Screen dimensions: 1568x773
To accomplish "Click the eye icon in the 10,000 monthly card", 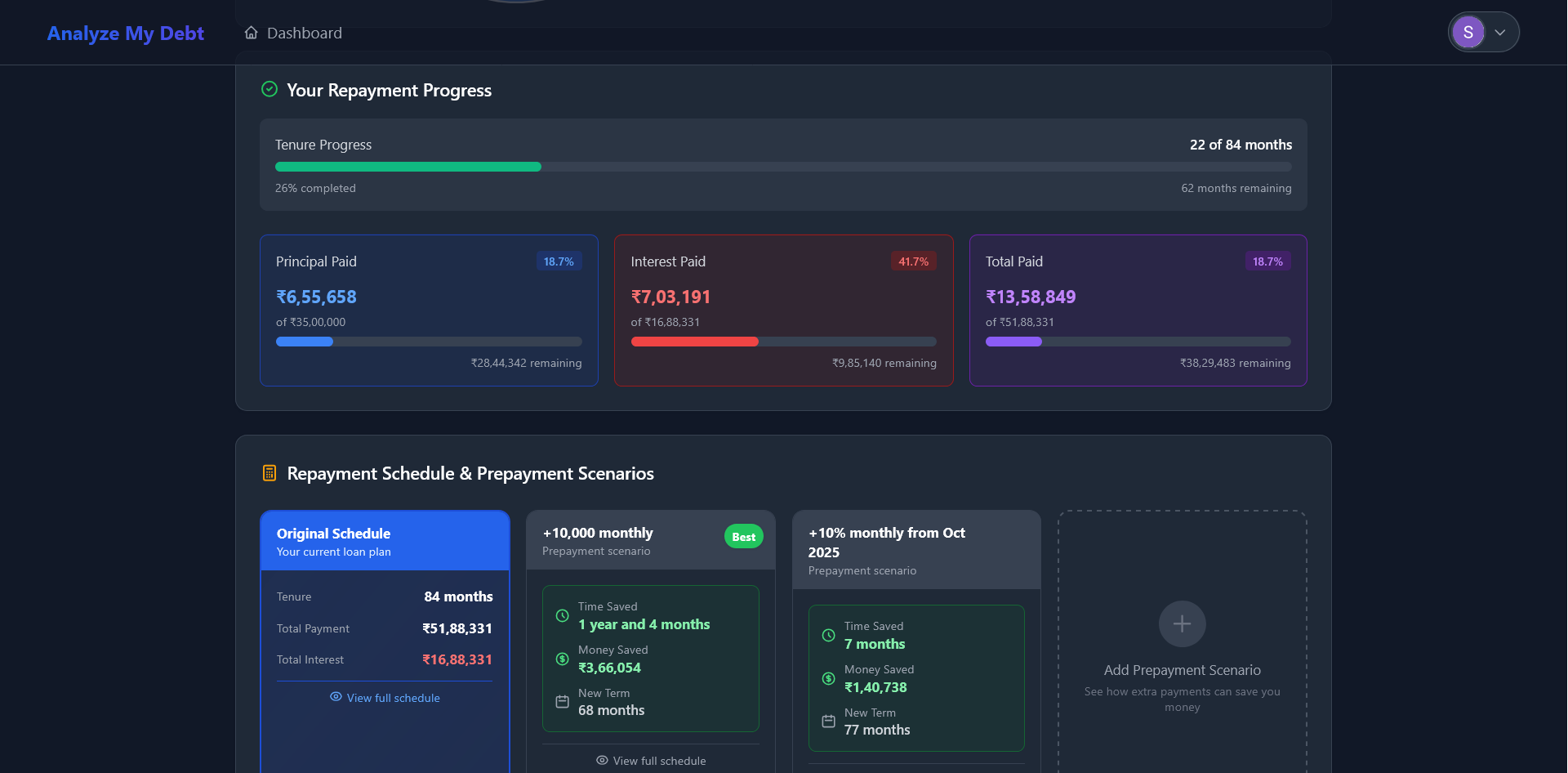I will [x=601, y=760].
